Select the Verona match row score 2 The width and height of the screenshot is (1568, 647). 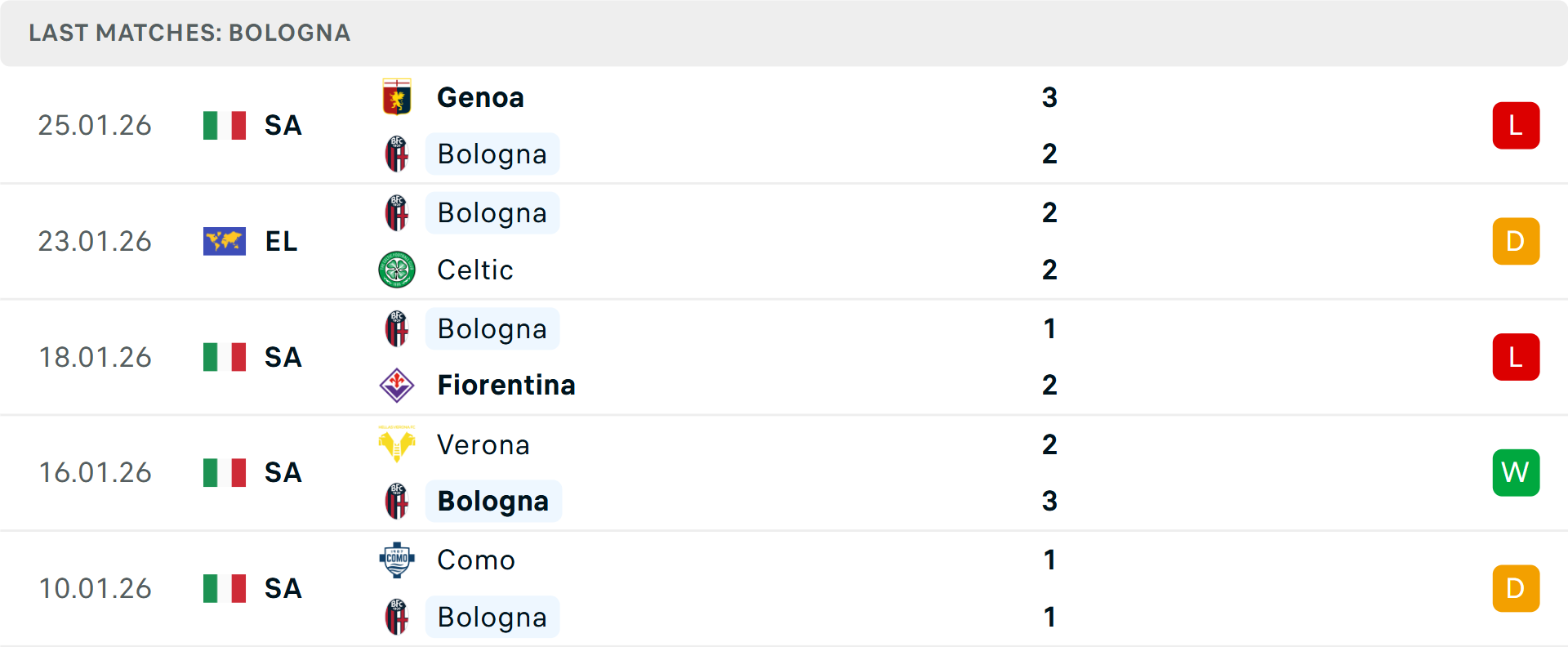point(1050,444)
